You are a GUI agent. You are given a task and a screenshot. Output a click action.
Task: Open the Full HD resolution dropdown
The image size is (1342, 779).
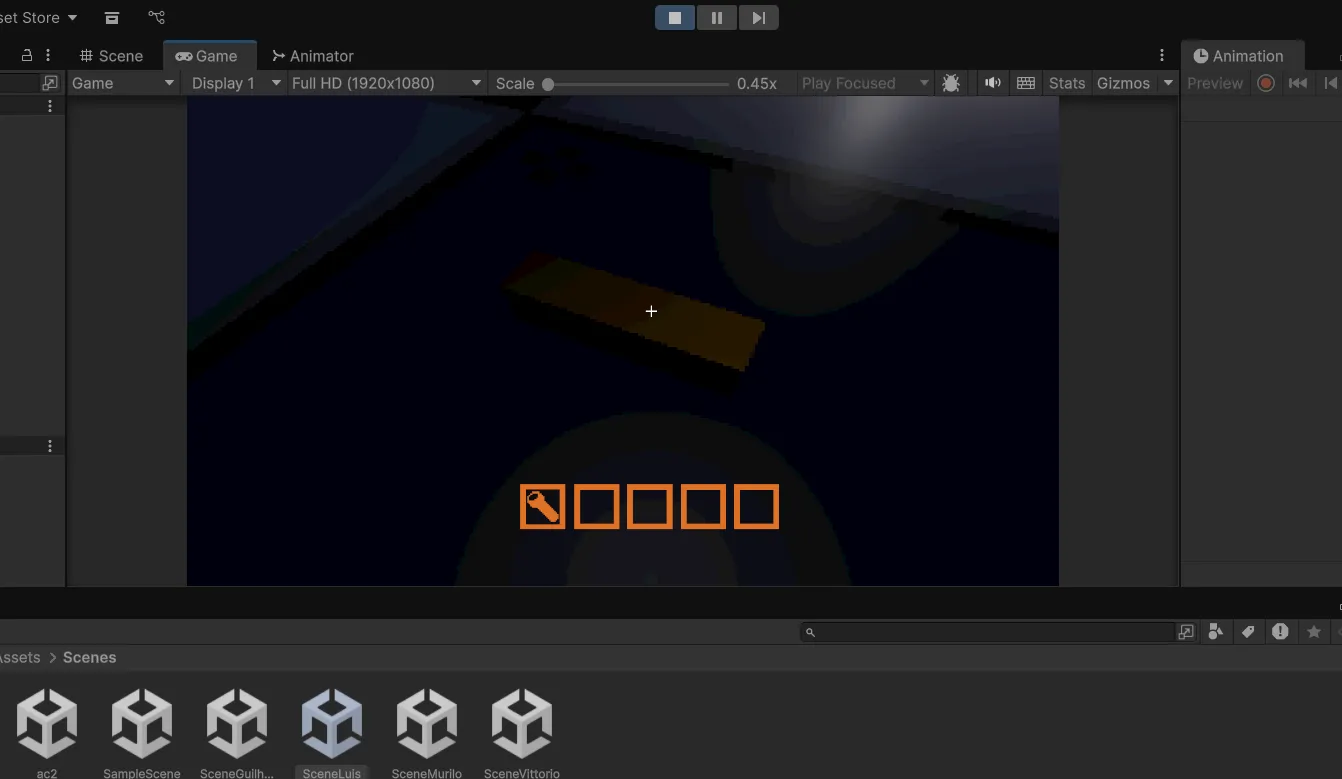click(x=384, y=83)
